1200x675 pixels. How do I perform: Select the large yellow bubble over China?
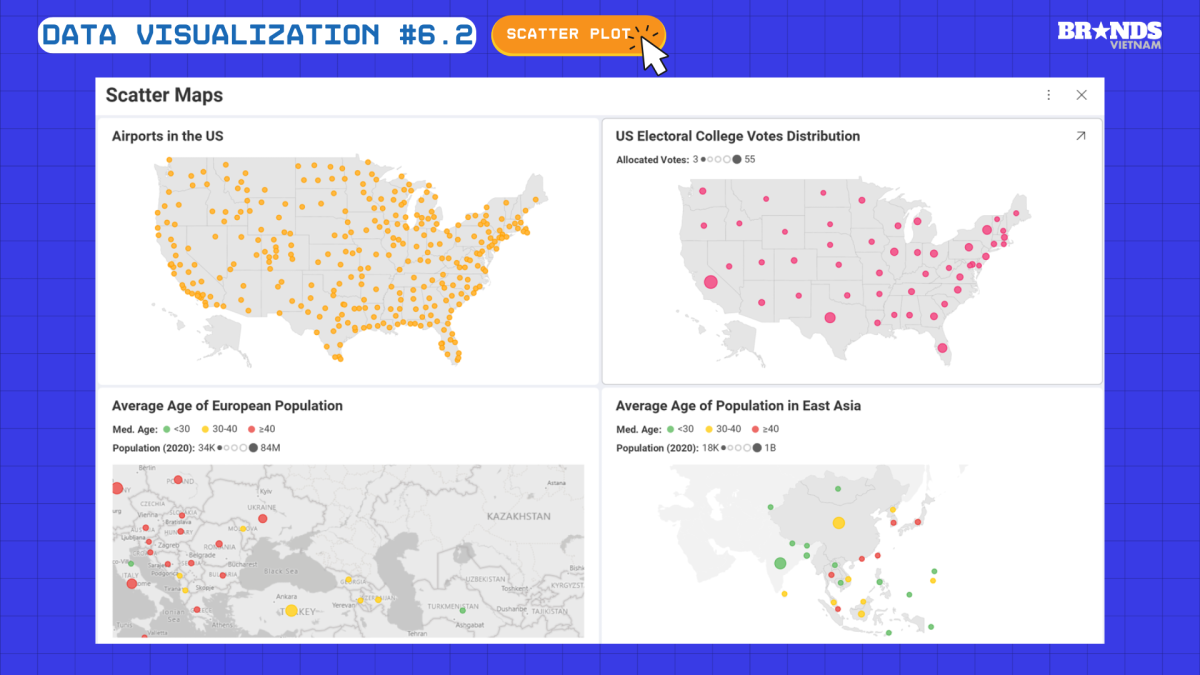point(839,523)
